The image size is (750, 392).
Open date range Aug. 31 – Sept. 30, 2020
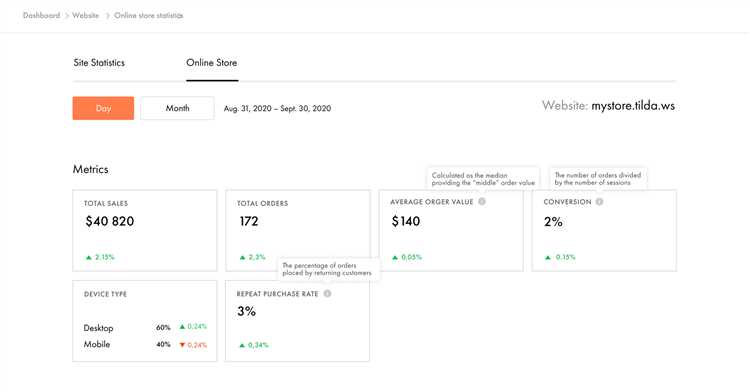(277, 109)
